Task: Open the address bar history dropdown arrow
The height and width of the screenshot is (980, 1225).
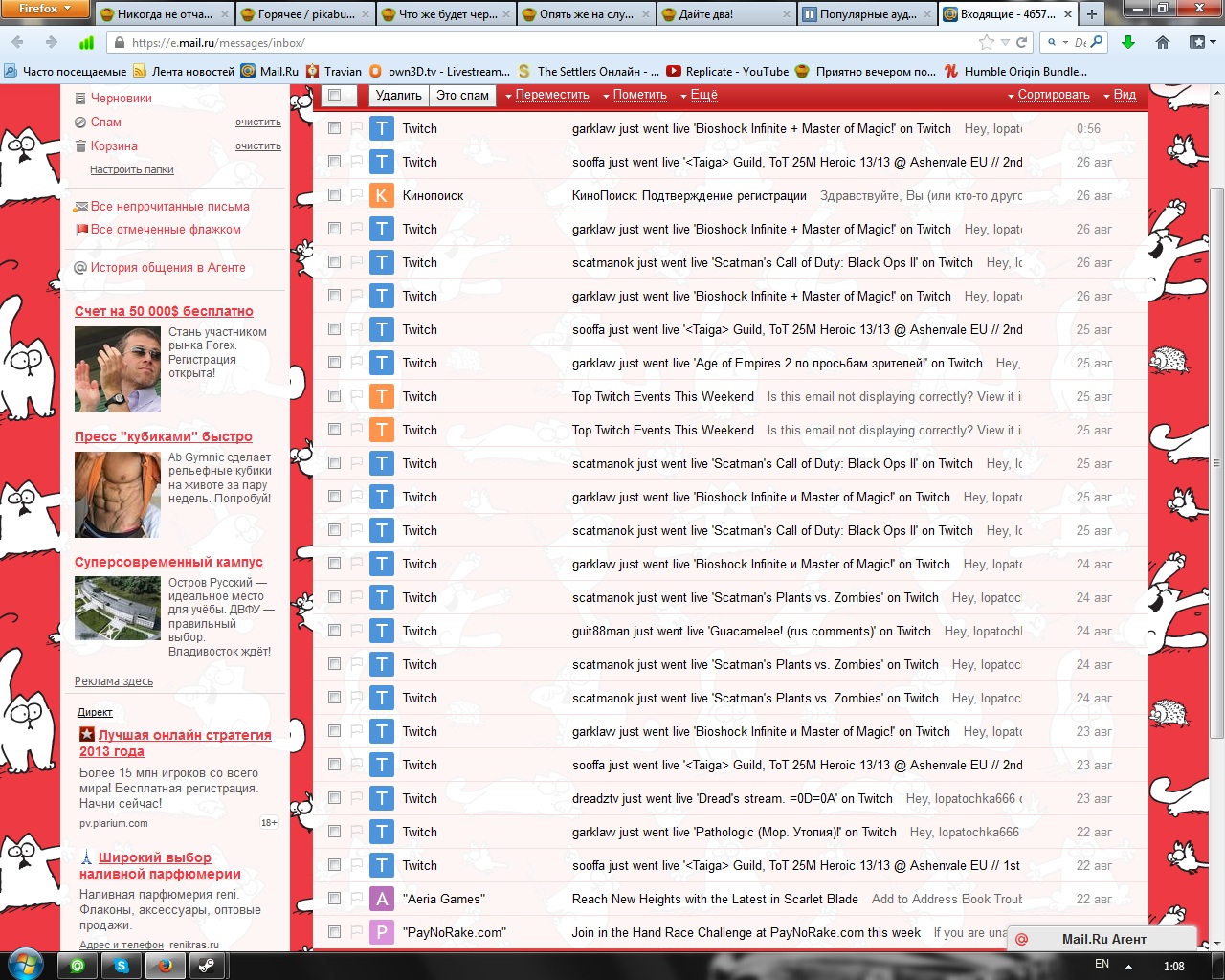Action: (x=1005, y=42)
